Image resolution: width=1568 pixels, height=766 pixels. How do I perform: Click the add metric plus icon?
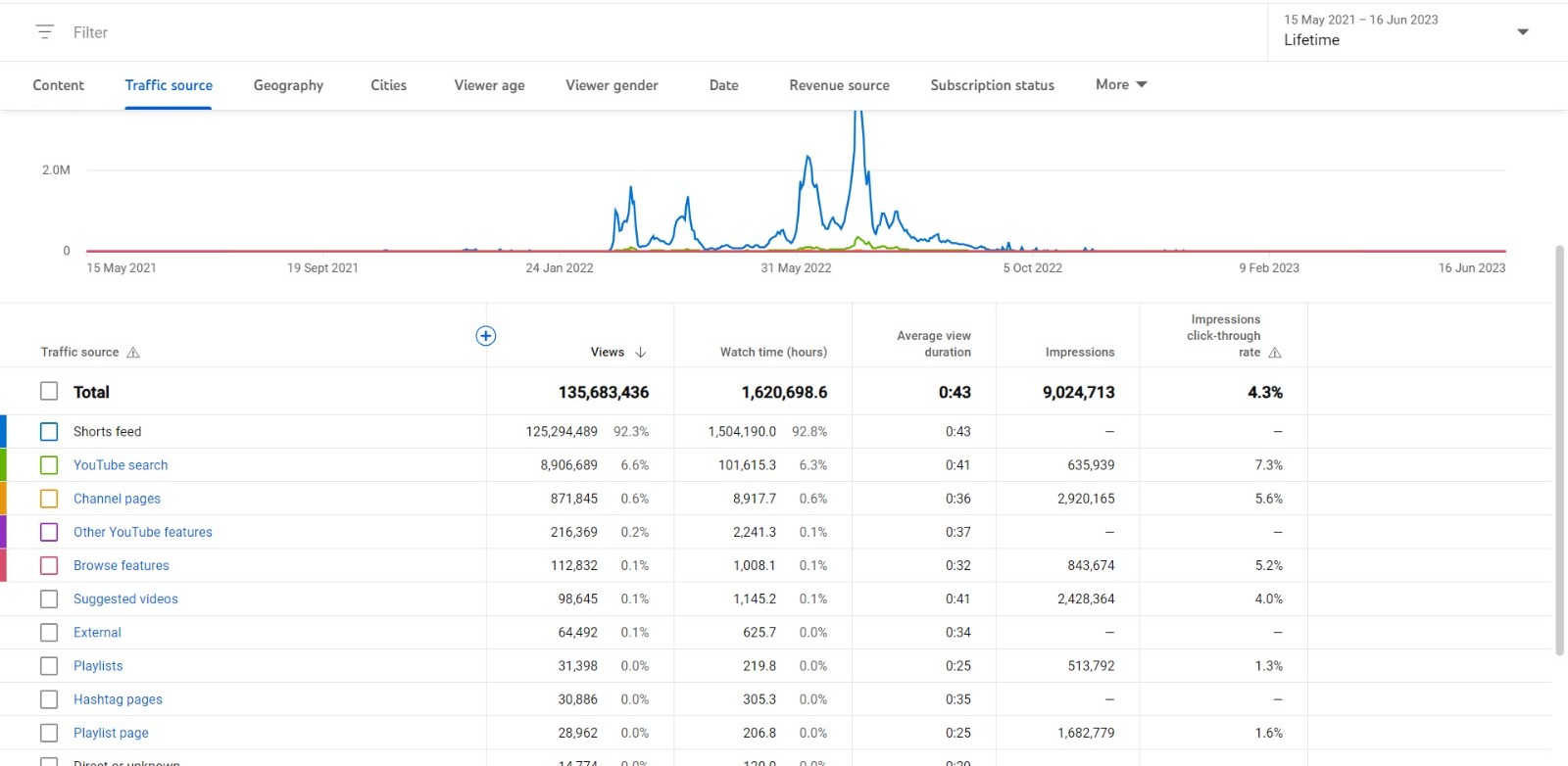(x=485, y=336)
